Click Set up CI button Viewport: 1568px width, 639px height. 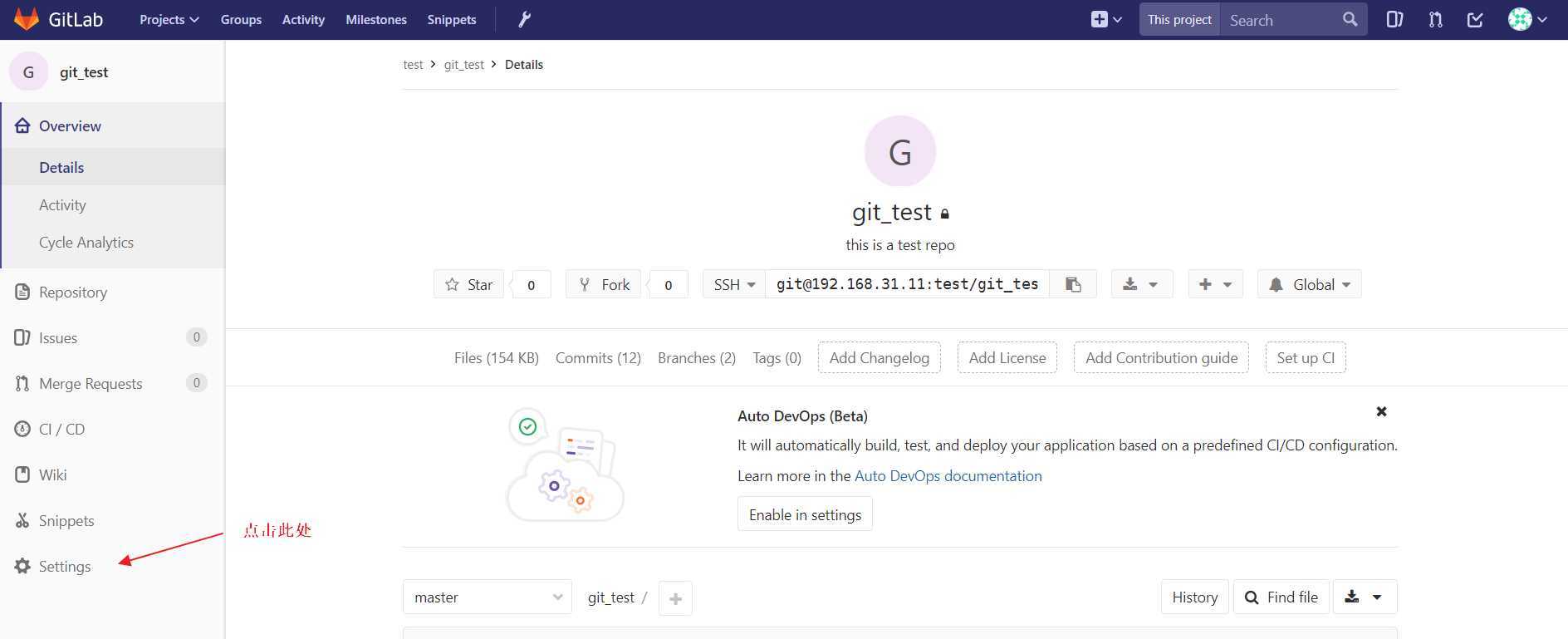click(x=1306, y=357)
